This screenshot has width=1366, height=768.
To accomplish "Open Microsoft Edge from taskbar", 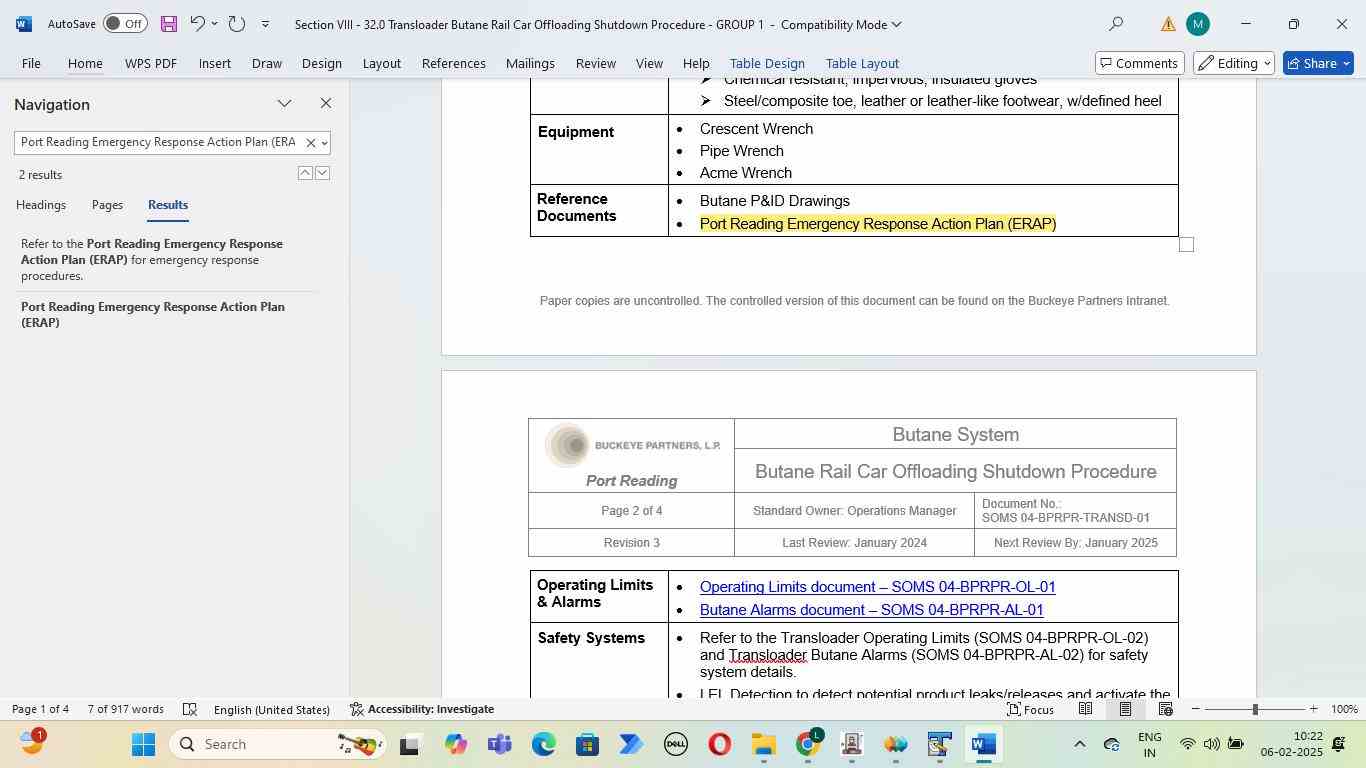I will tap(543, 744).
